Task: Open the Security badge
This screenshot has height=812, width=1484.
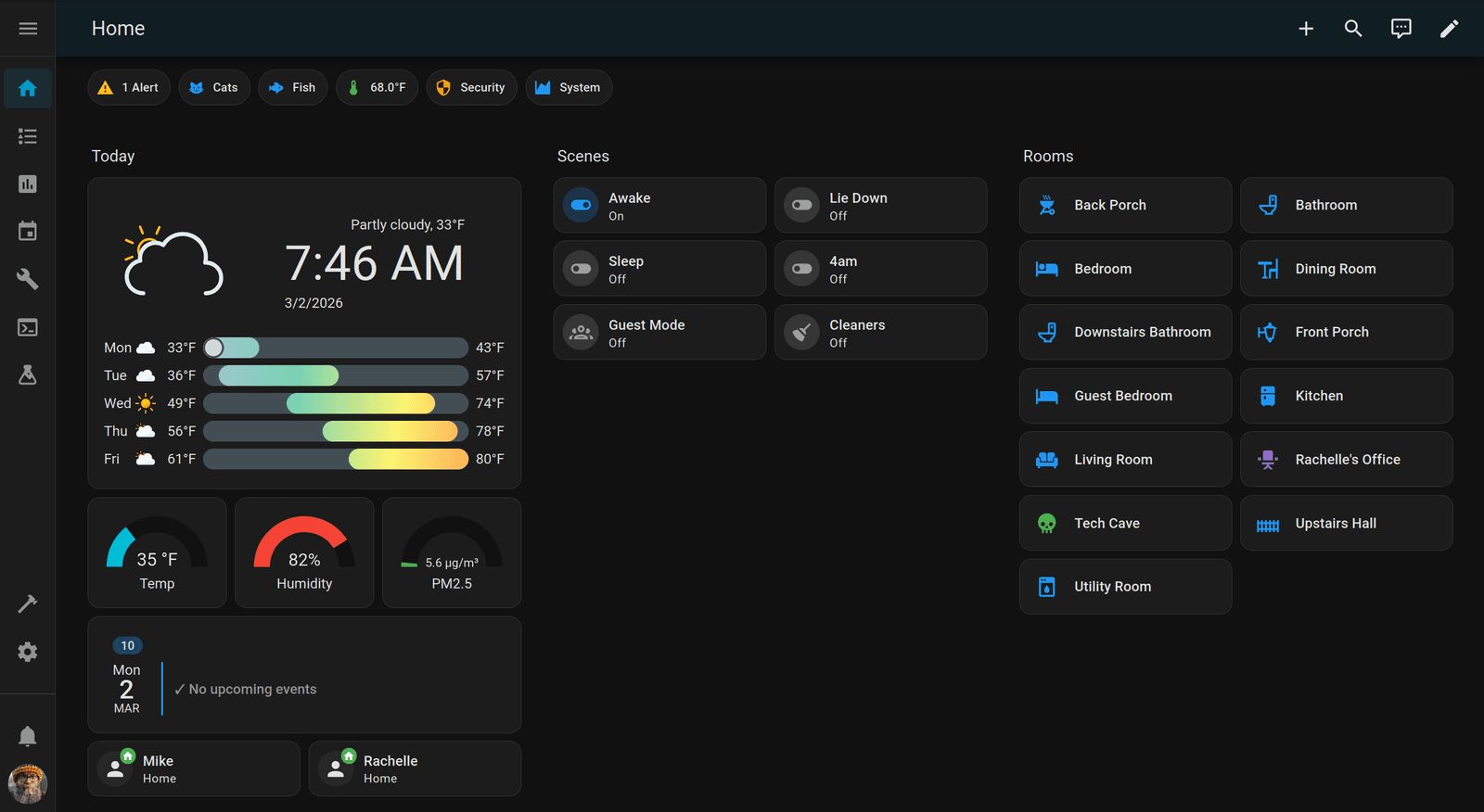Action: [471, 88]
